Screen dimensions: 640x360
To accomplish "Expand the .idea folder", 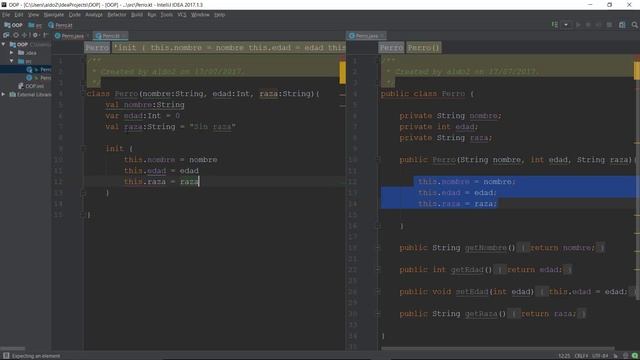I will point(11,53).
